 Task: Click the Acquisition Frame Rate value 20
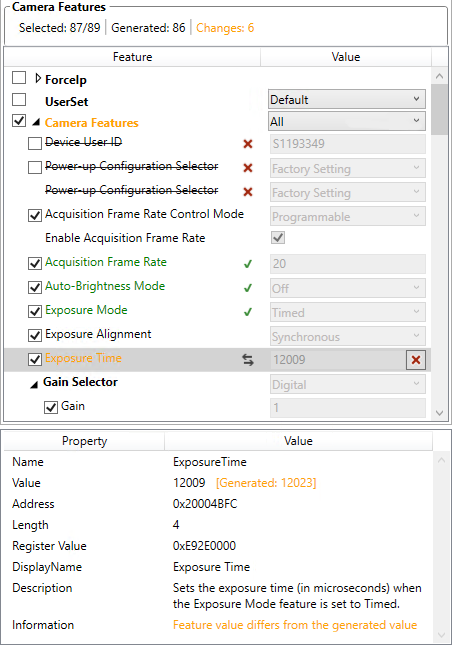pos(348,264)
